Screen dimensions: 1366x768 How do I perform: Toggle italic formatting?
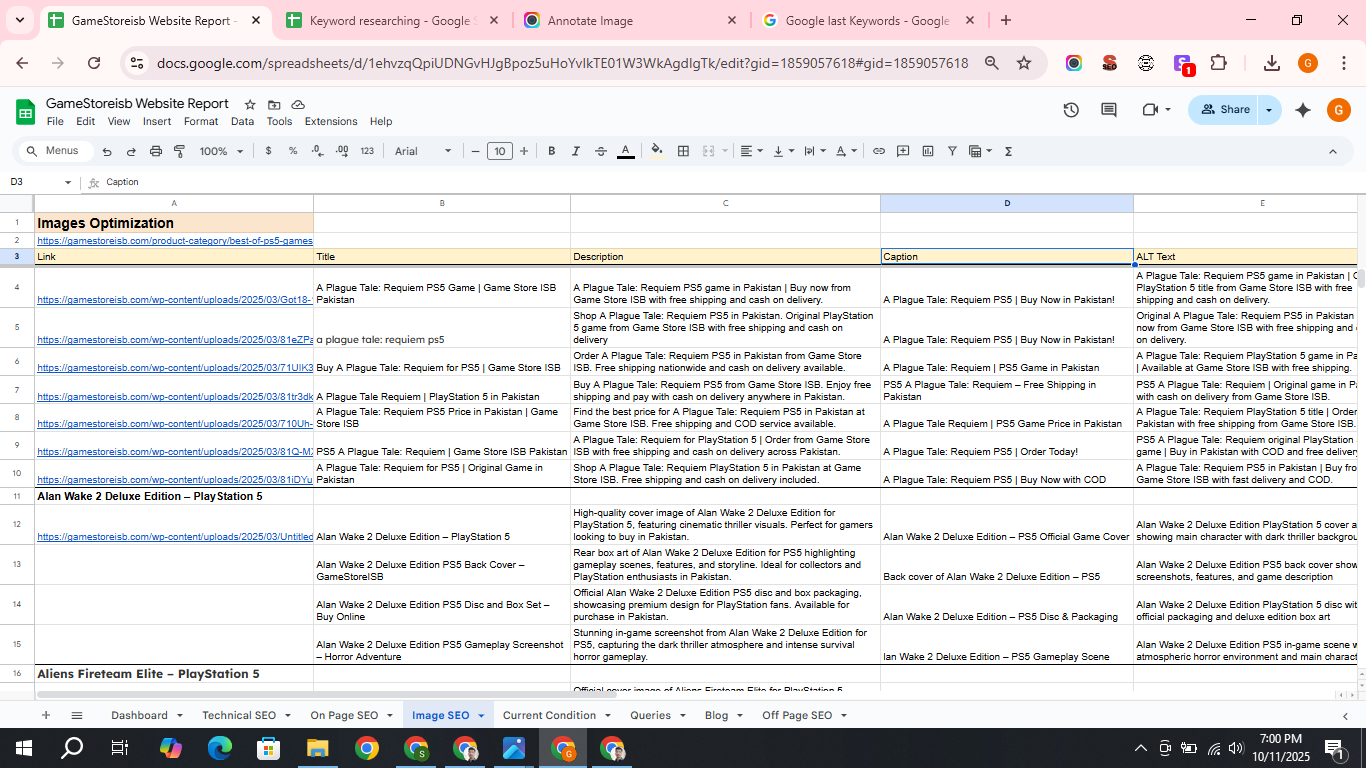(576, 151)
